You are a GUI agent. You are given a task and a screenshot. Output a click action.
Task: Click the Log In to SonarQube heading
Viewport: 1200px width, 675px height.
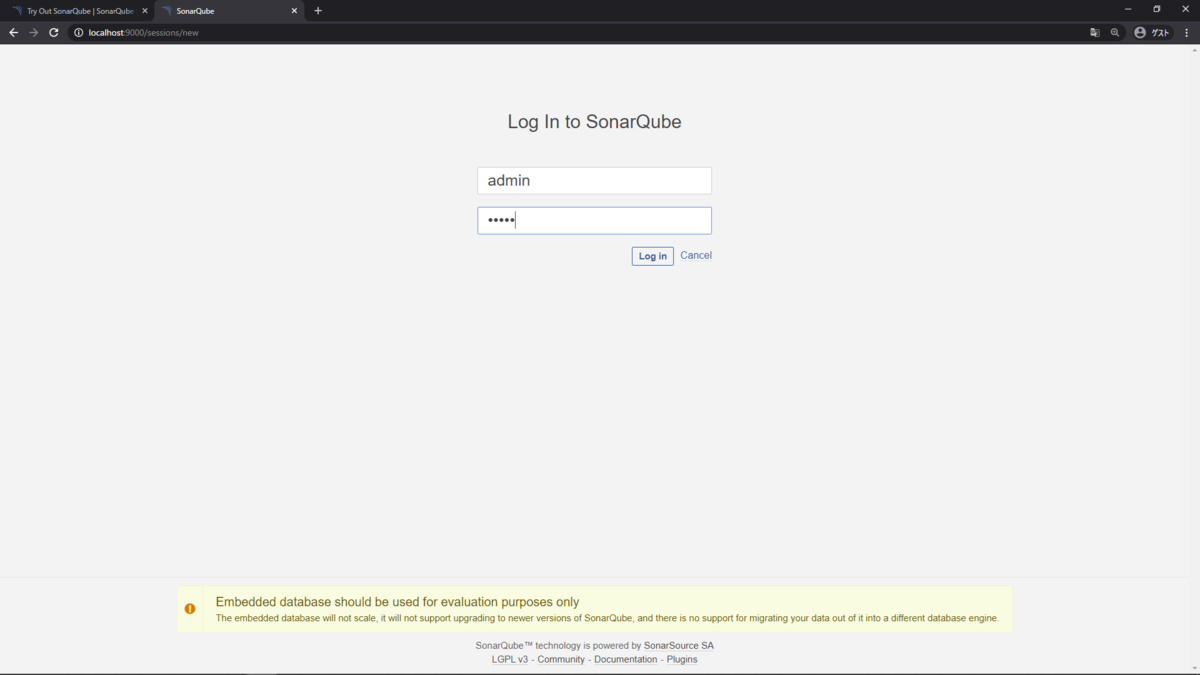pos(594,122)
